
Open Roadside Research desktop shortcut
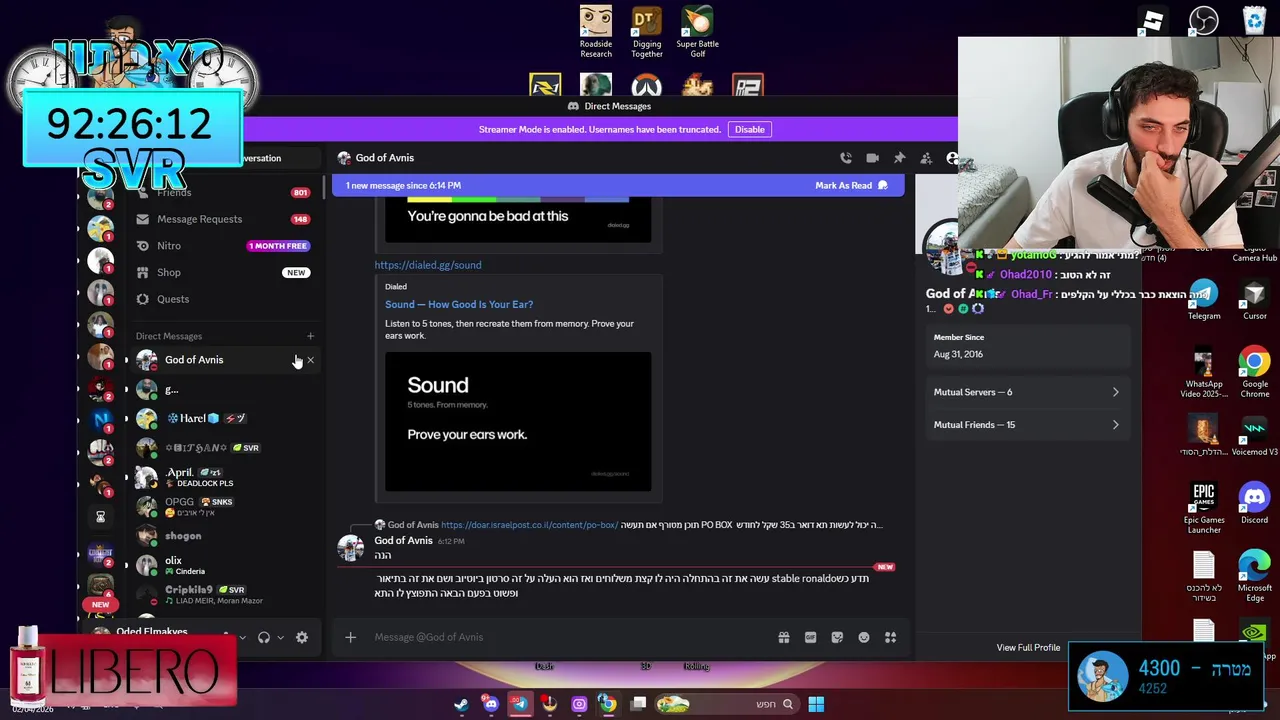596,32
